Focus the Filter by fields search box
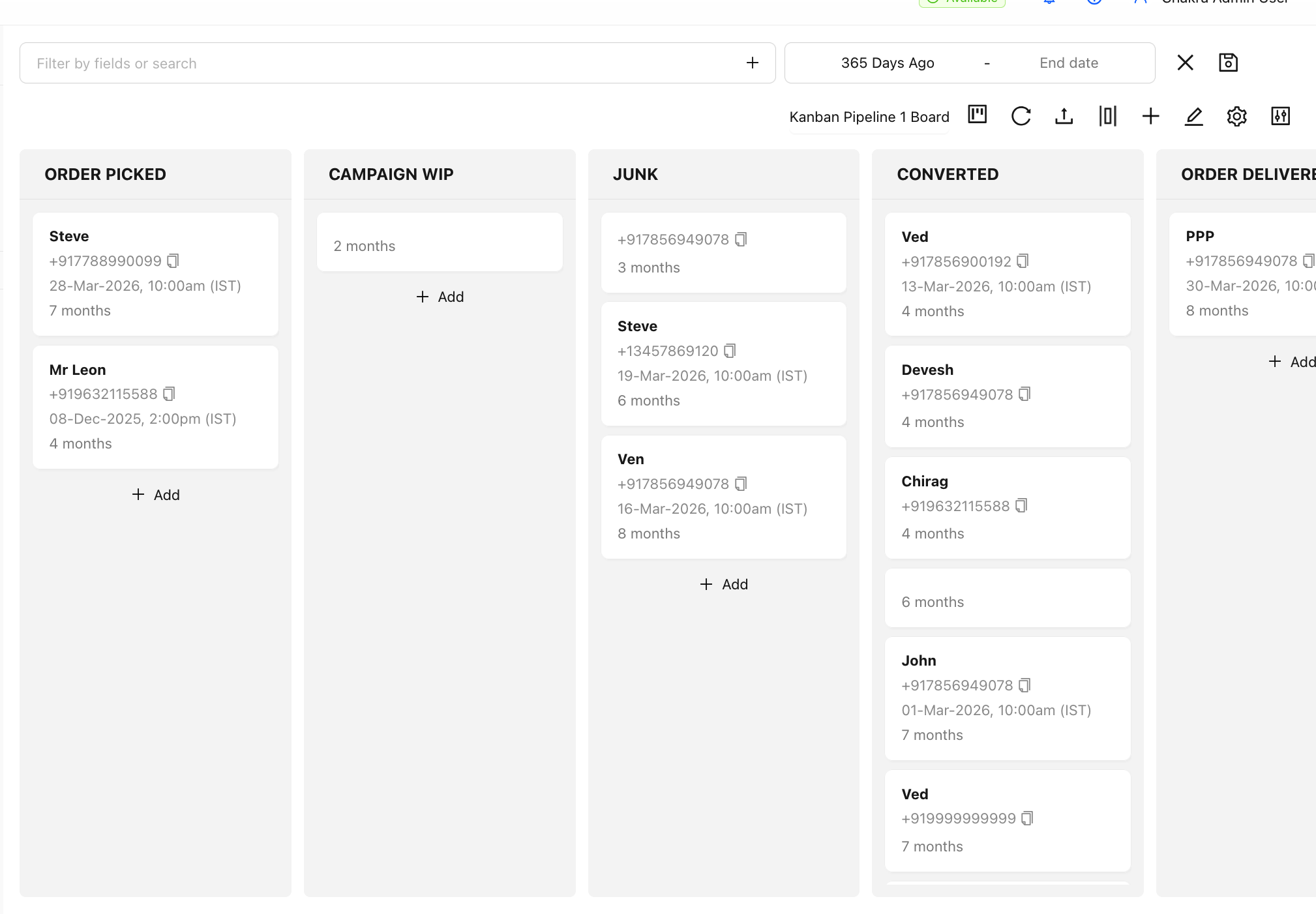The height and width of the screenshot is (914, 1316). (378, 63)
